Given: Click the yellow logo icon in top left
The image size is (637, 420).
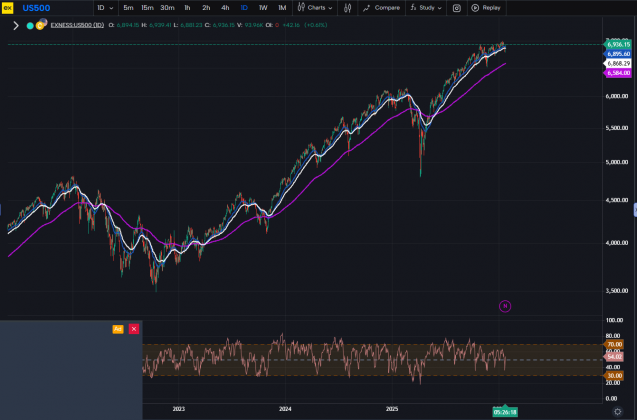Looking at the screenshot, I should pos(7,7).
